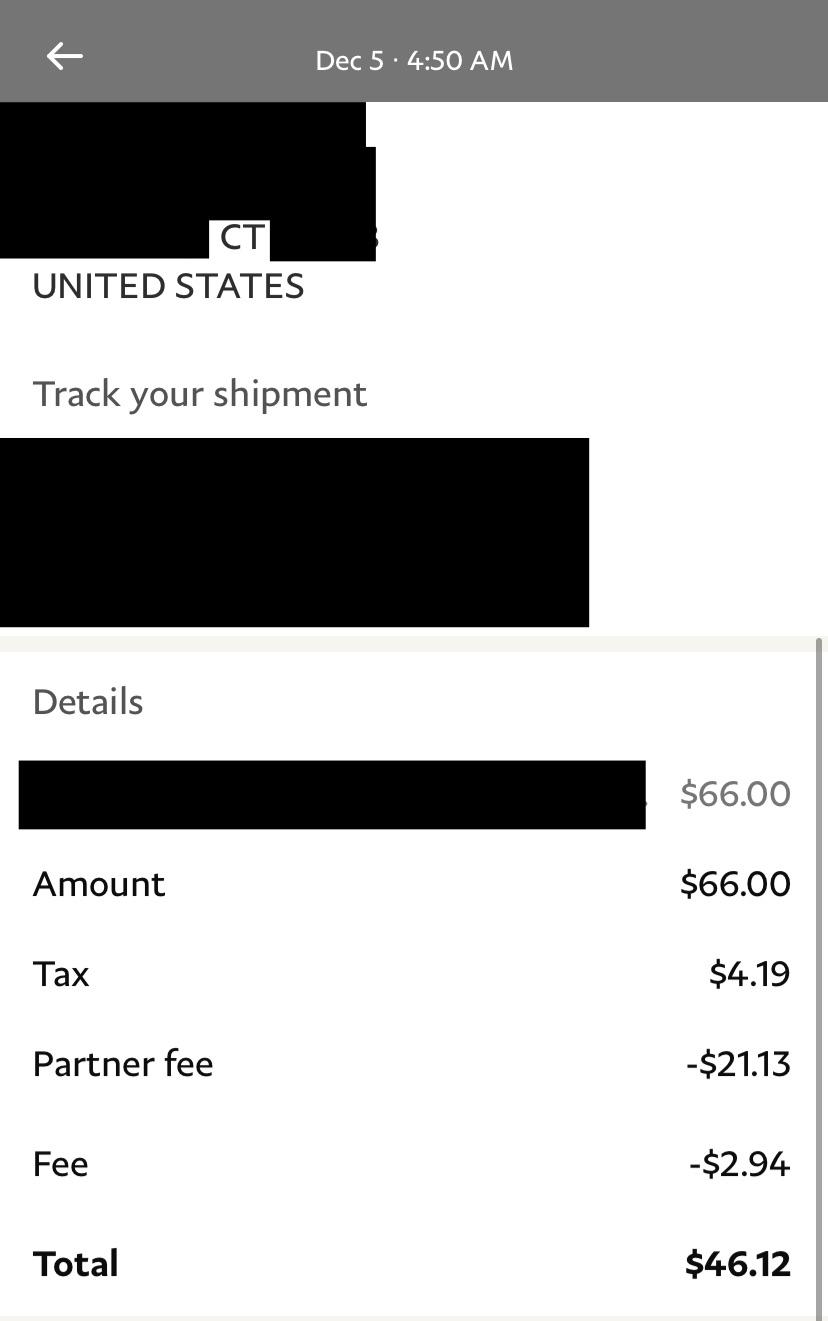This screenshot has height=1321, width=828.
Task: Click the bold Total amount $46.12
Action: pos(739,1263)
